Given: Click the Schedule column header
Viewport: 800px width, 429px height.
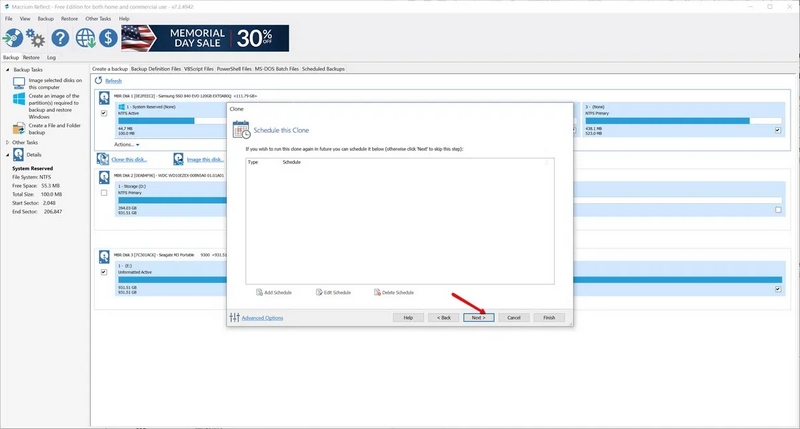Looking at the screenshot, I should (291, 162).
